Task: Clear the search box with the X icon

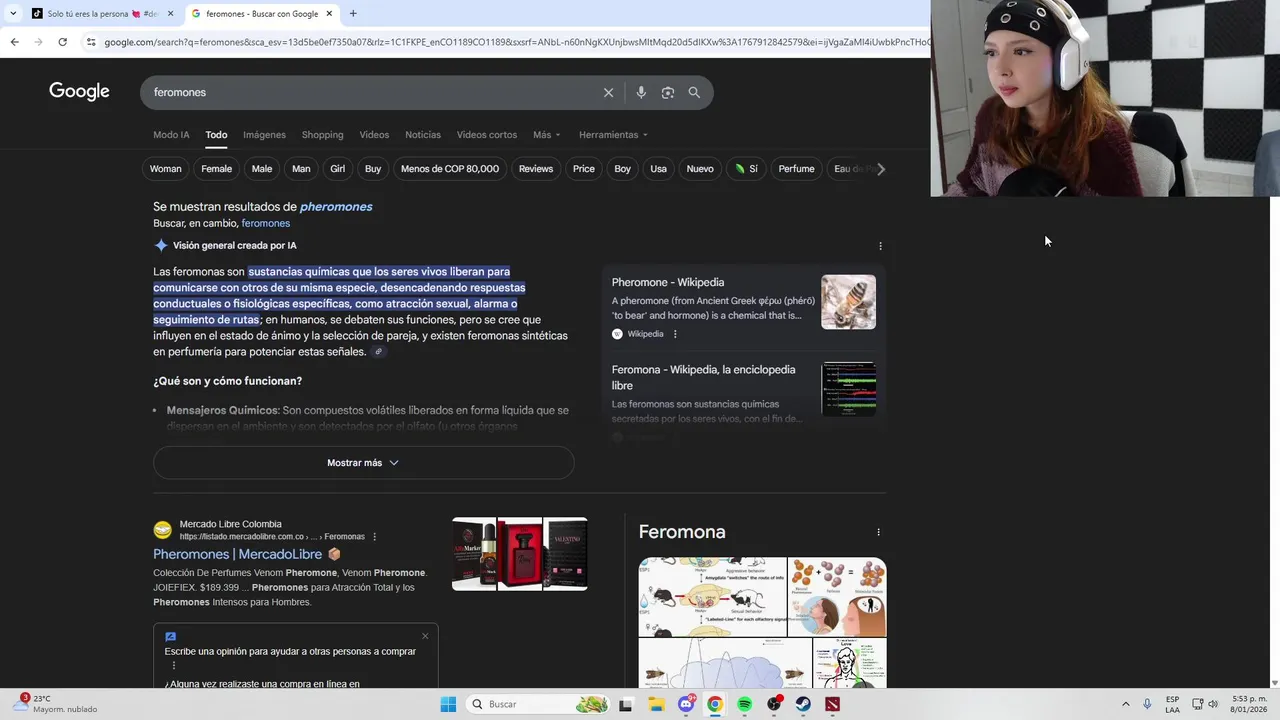Action: click(608, 92)
